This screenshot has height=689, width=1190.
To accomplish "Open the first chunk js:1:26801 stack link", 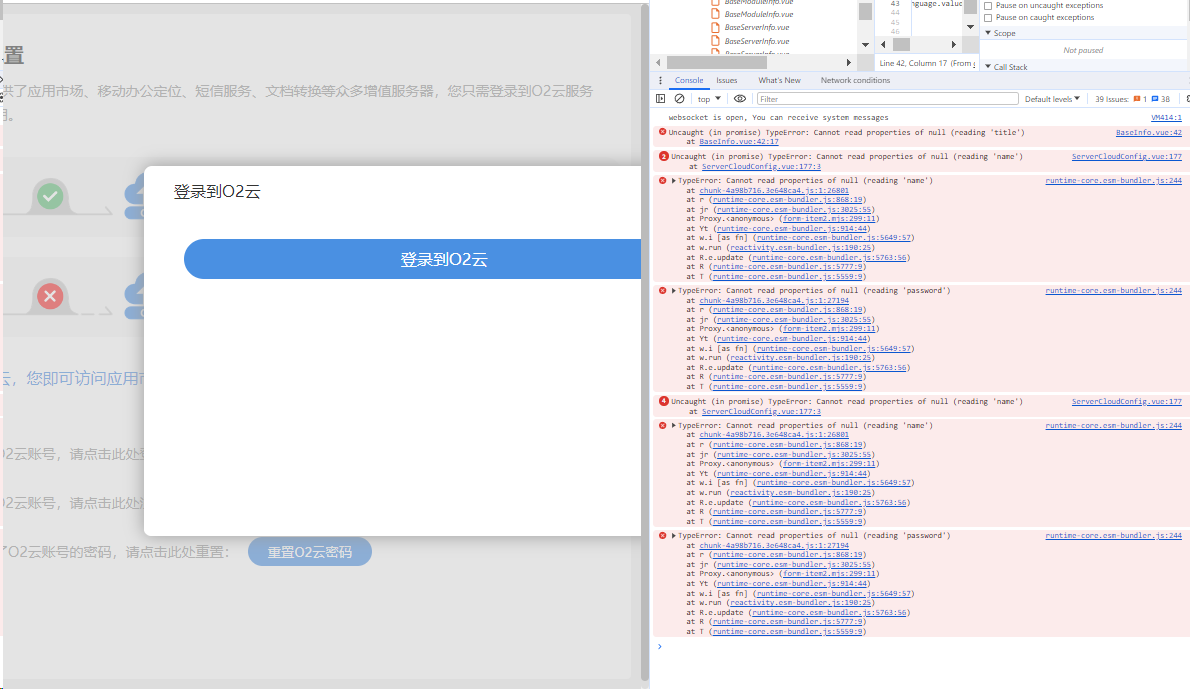I will point(774,190).
